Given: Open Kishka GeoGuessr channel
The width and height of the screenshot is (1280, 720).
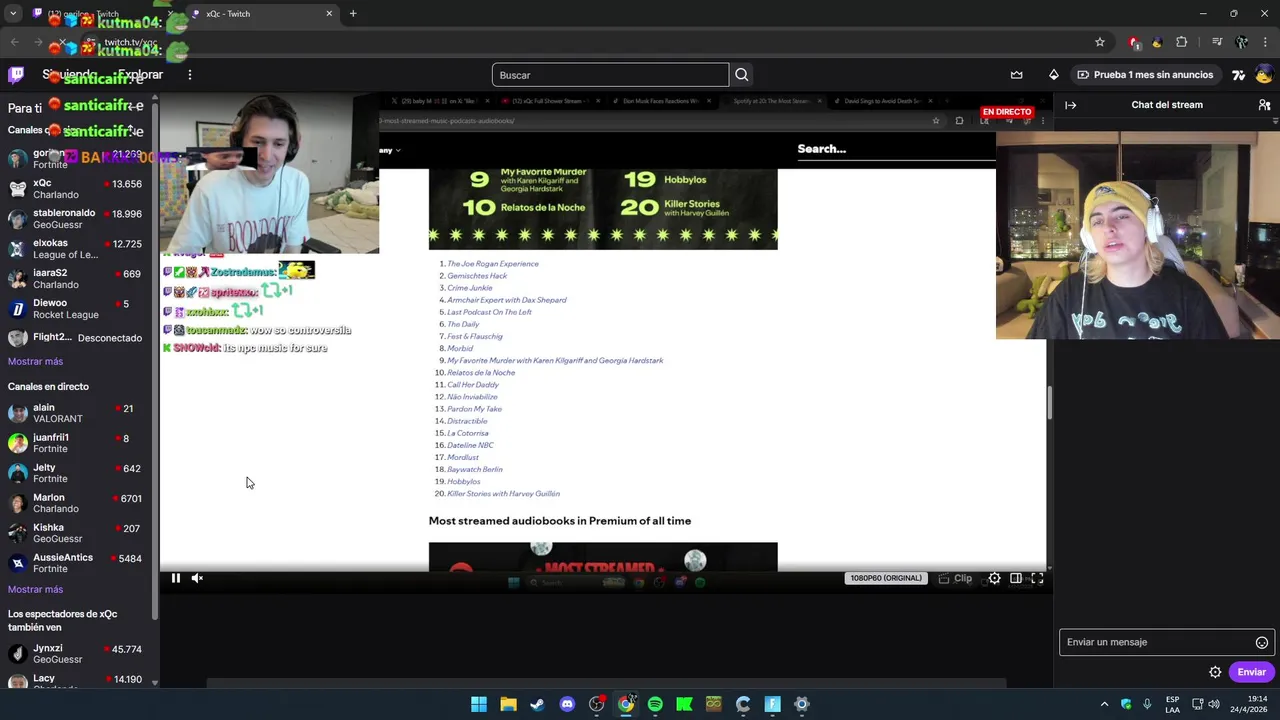Looking at the screenshot, I should (76, 534).
